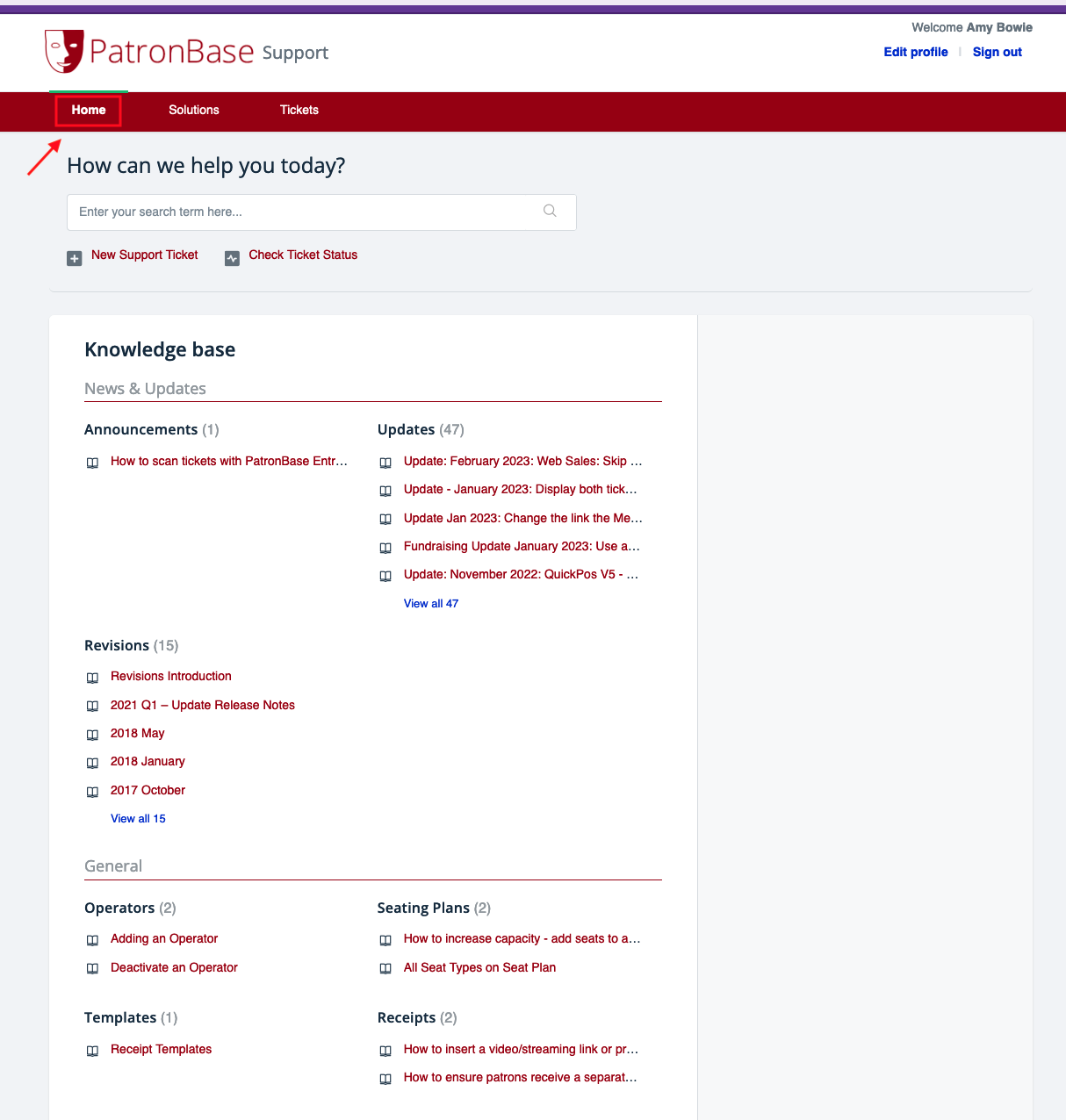Screen dimensions: 1066x1120
Task: Open Receipt Templates article
Action: [x=161, y=1049]
